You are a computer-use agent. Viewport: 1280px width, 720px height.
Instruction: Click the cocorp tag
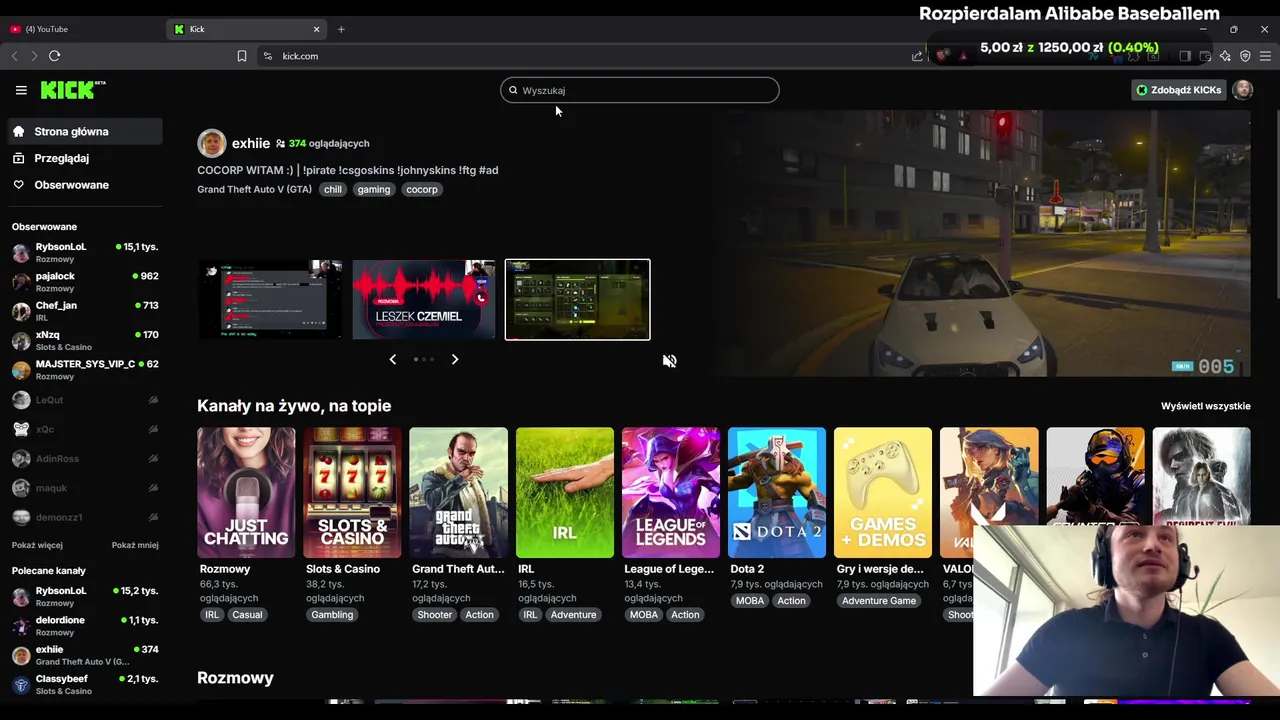point(422,189)
